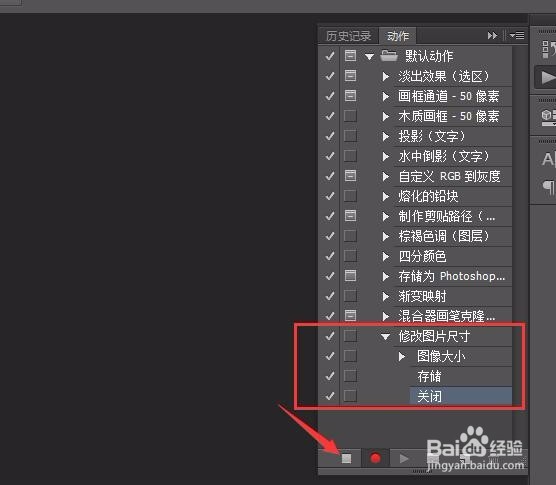Screen dimensions: 556x485
Task: Enable the empty dialog box for 棕褐色调（图层）
Action: point(350,235)
